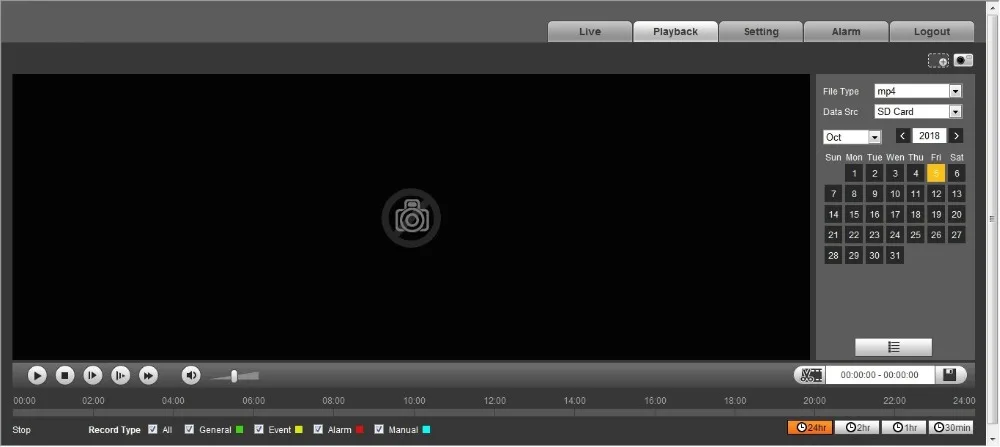Select October 20 in the calendar
The image size is (1000, 447).
click(956, 214)
